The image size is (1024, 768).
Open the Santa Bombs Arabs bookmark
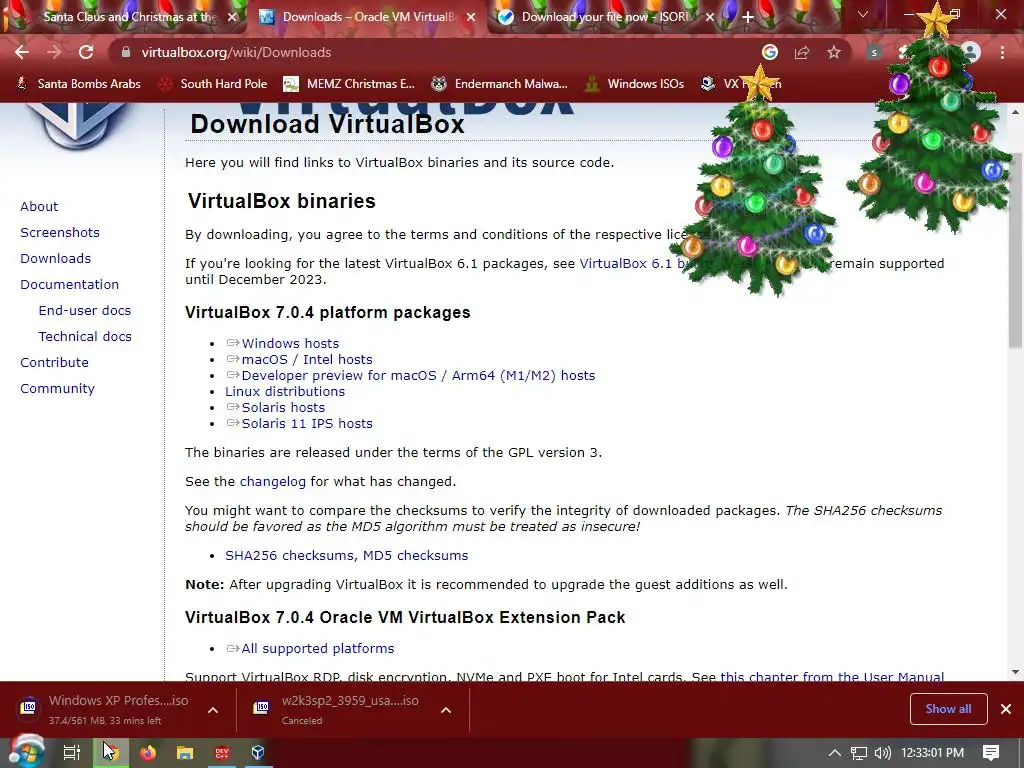coord(78,84)
